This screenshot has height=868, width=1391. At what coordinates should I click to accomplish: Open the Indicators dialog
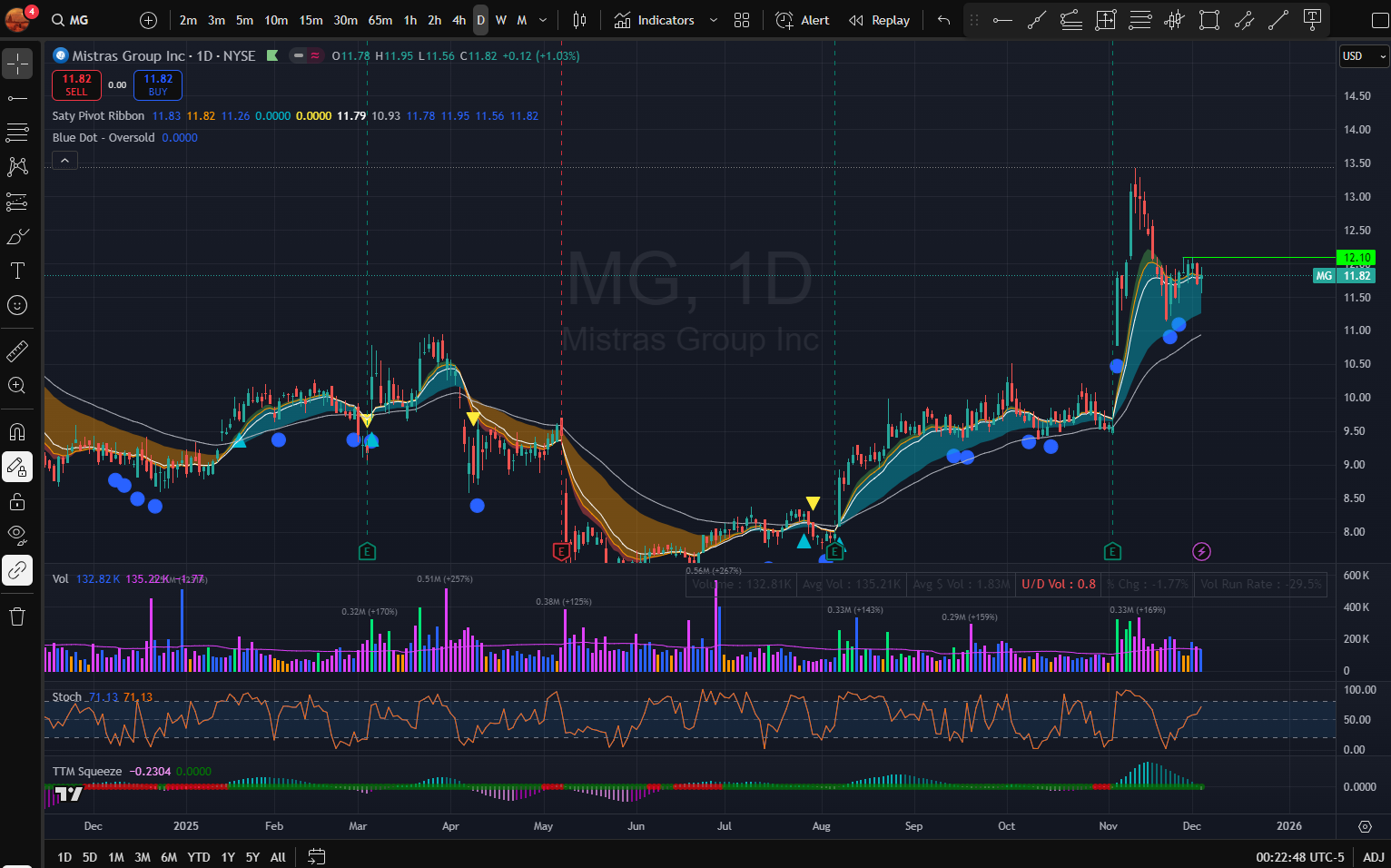(655, 20)
